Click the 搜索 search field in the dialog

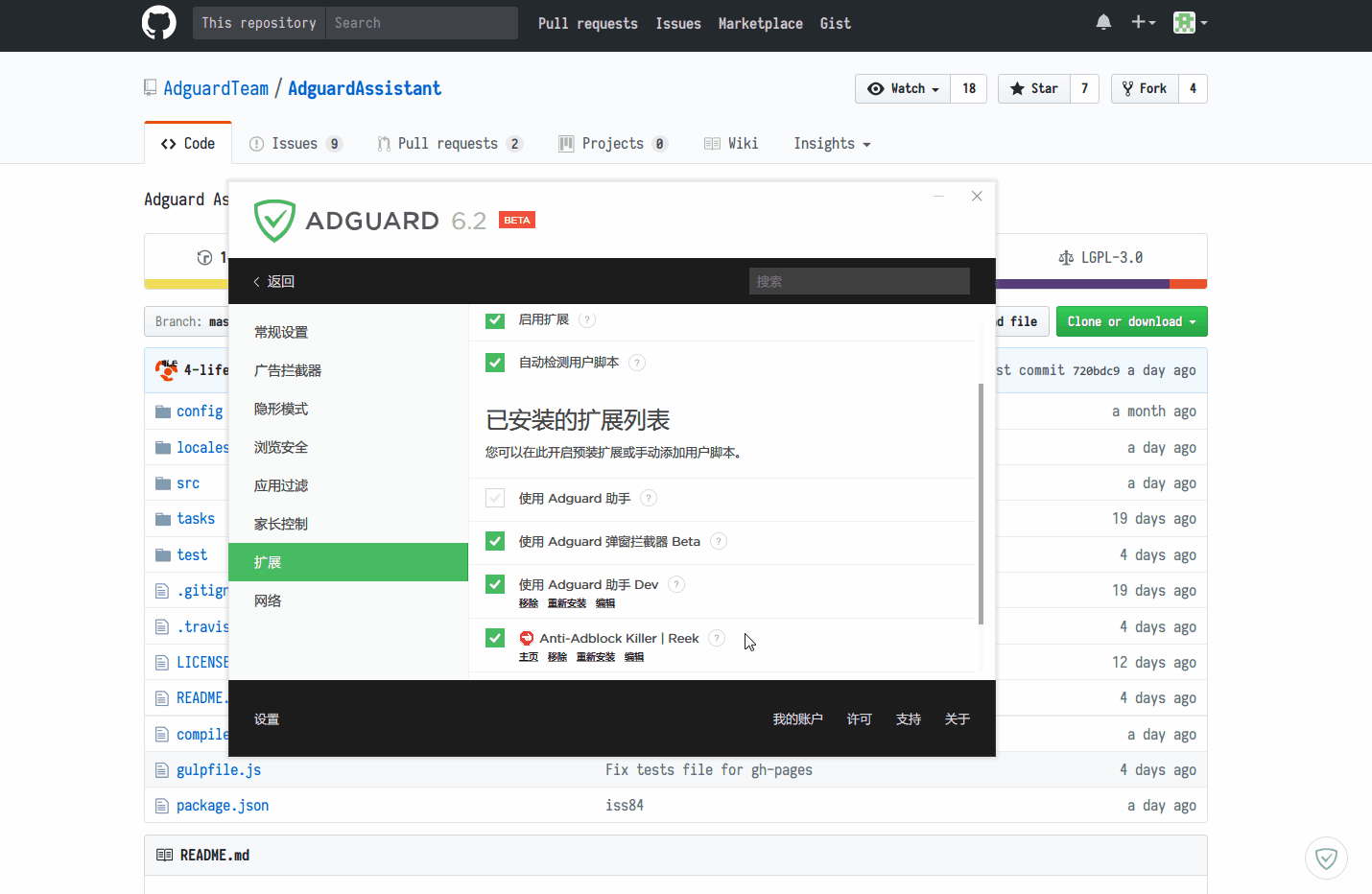click(x=859, y=280)
